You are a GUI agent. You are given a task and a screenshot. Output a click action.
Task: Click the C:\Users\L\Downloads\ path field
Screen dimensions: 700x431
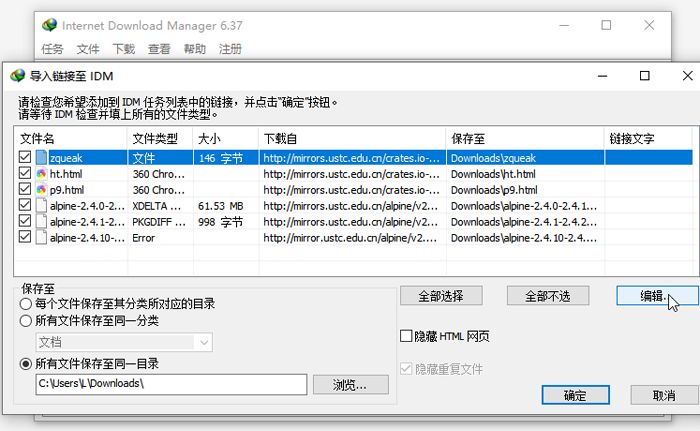pyautogui.click(x=171, y=384)
